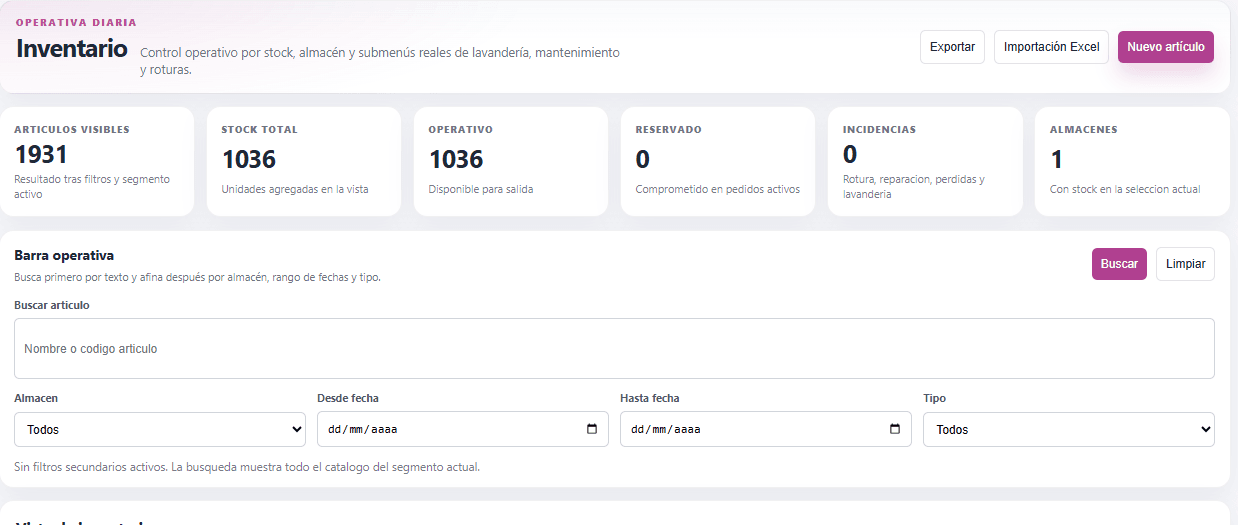Image resolution: width=1238 pixels, height=525 pixels.
Task: Click the Reservado stat card
Action: pos(718,161)
